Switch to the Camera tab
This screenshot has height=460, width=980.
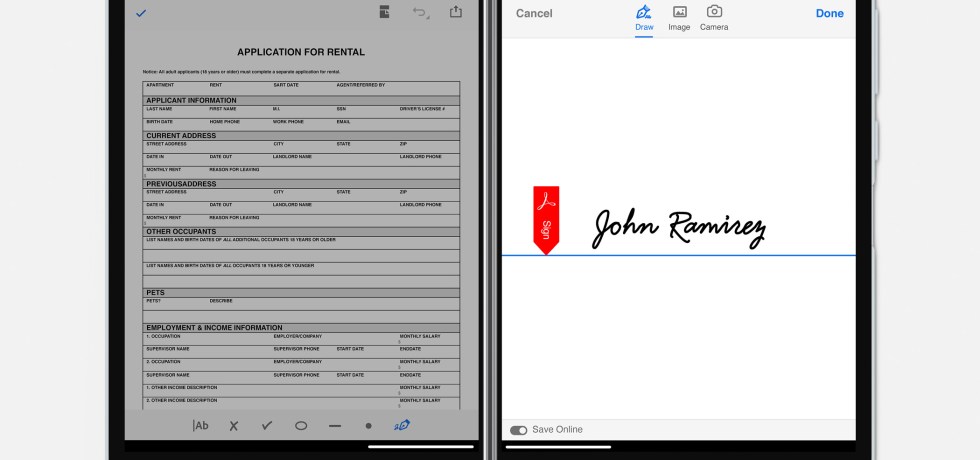(x=714, y=18)
